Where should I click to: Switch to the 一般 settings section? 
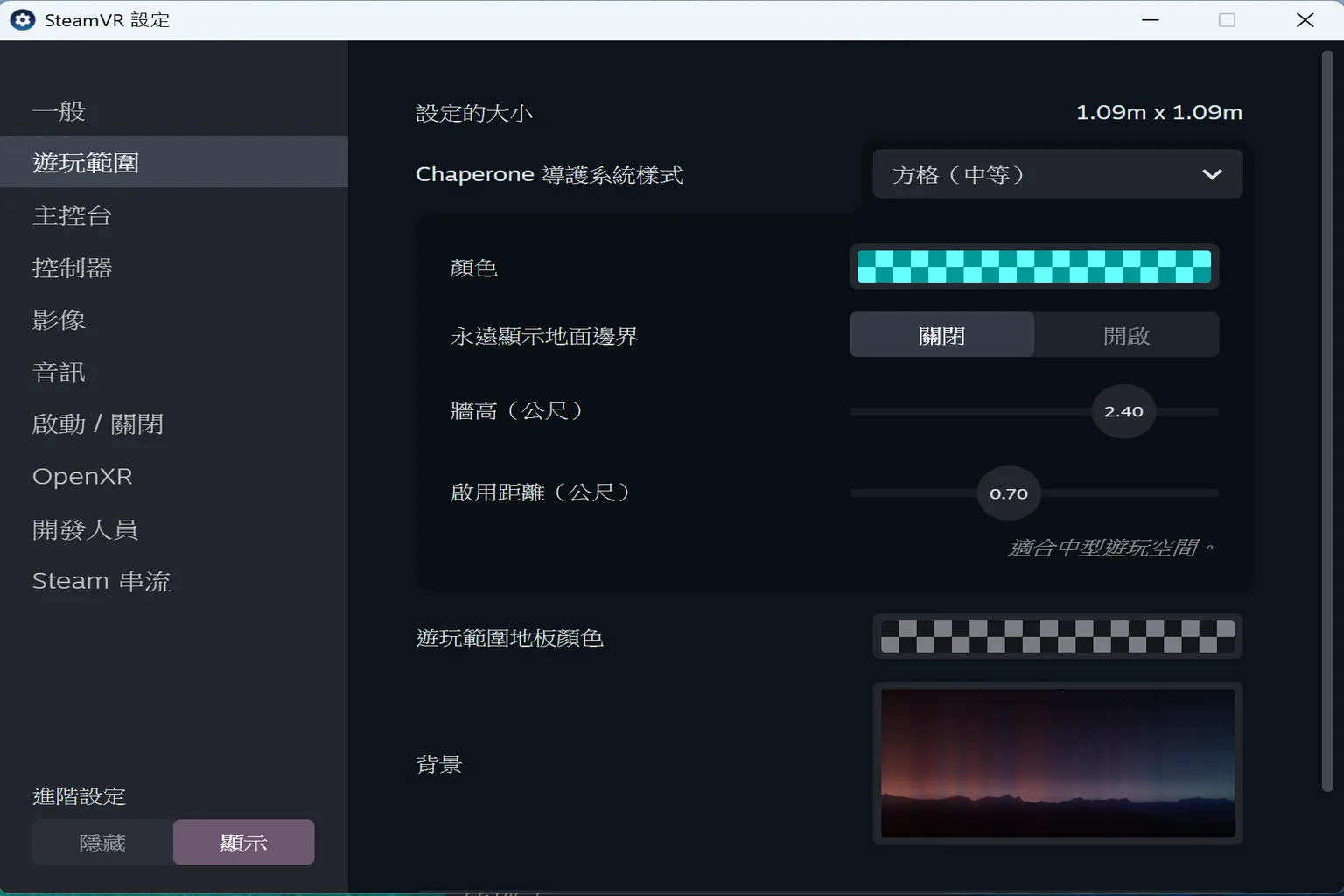click(58, 110)
